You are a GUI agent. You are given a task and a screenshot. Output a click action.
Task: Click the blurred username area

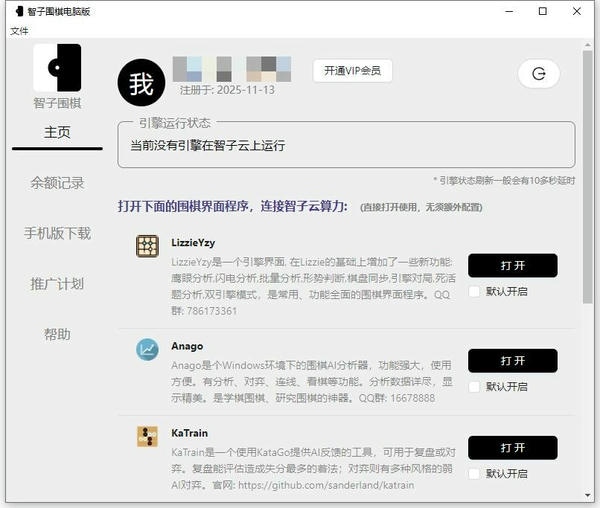pyautogui.click(x=232, y=69)
